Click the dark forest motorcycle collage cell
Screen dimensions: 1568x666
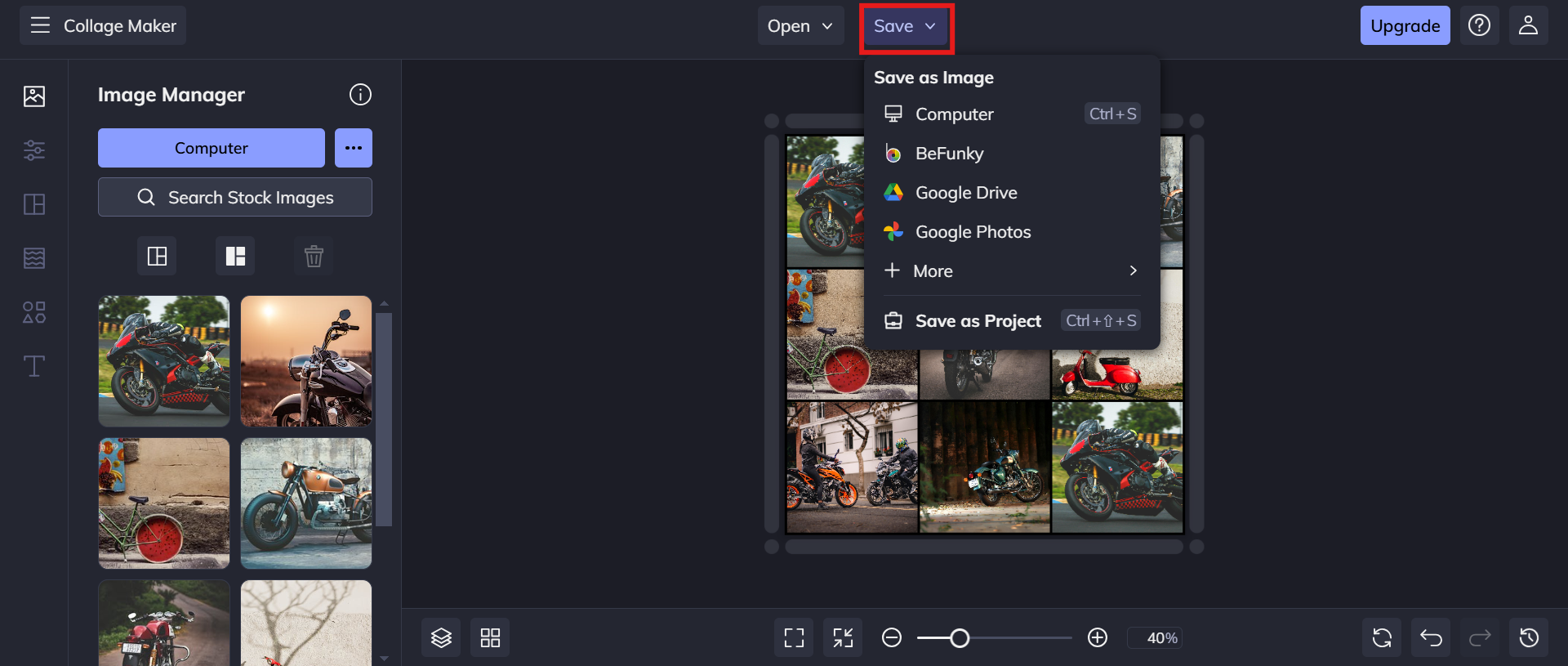pos(985,467)
